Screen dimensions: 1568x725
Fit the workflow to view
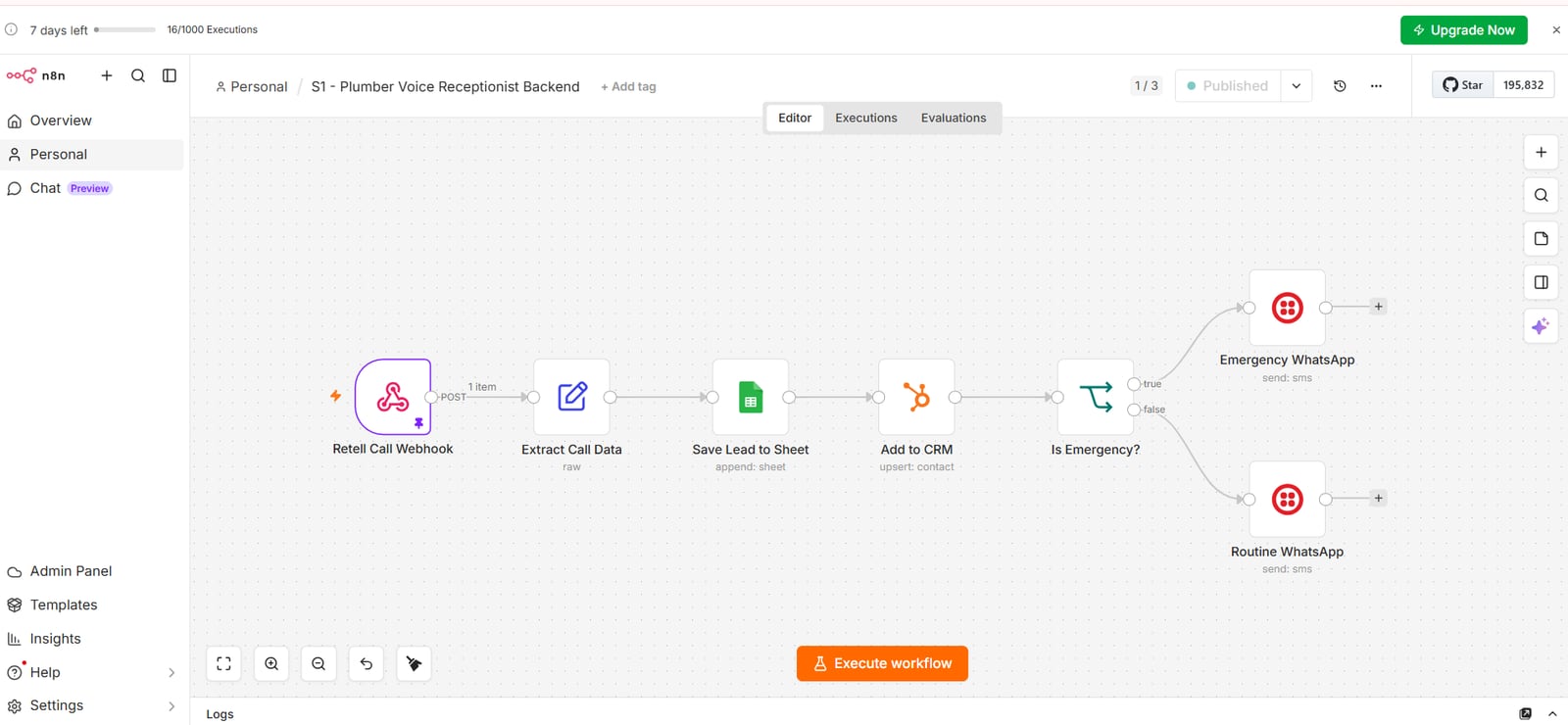[223, 663]
